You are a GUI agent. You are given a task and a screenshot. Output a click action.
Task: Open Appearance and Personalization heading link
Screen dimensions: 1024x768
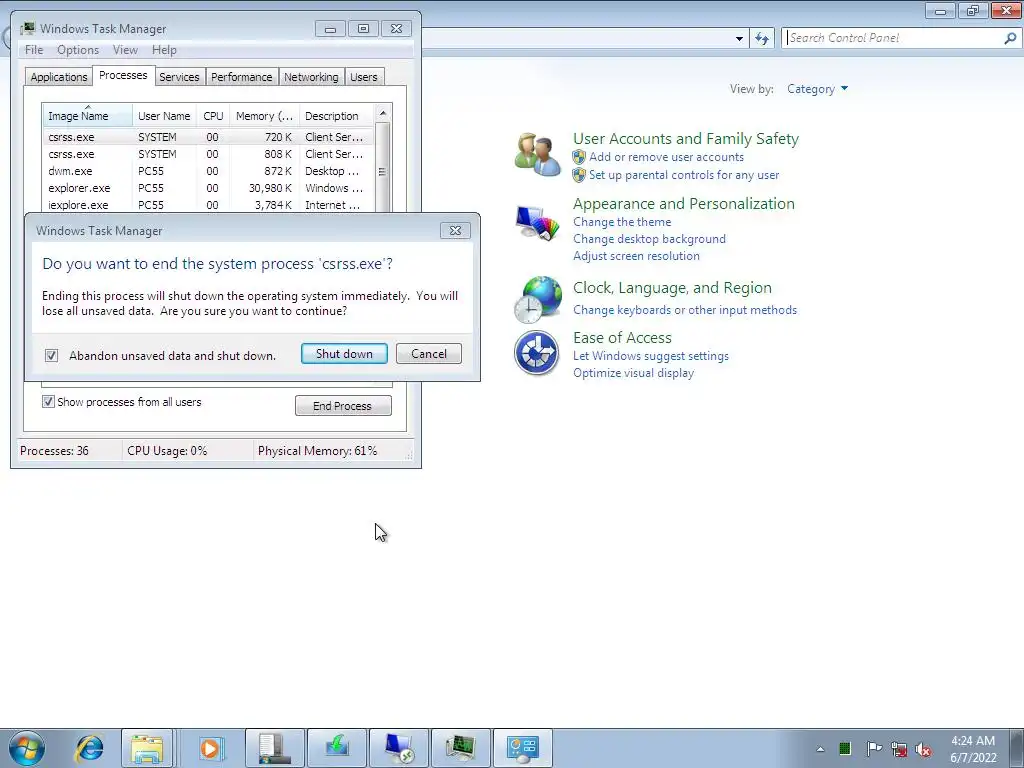(684, 204)
